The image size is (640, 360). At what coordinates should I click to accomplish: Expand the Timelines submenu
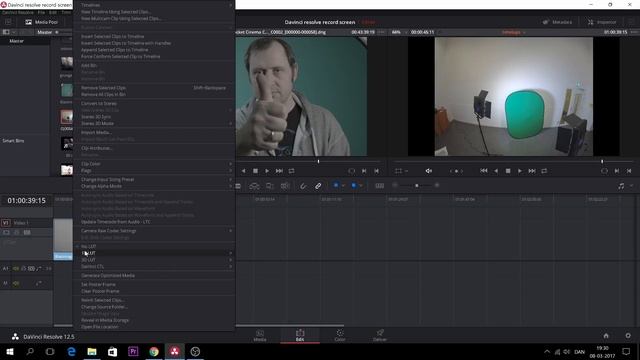(153, 5)
